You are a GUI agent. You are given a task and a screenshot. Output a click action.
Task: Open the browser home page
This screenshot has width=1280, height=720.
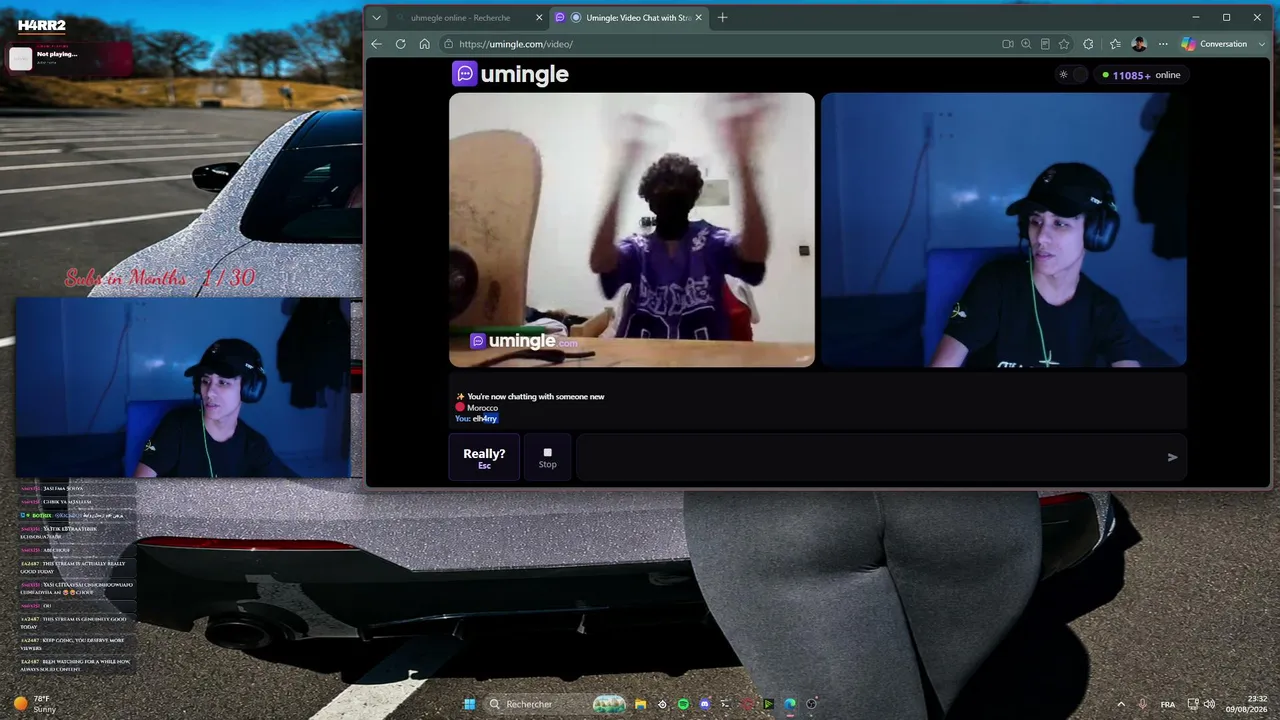coord(424,44)
